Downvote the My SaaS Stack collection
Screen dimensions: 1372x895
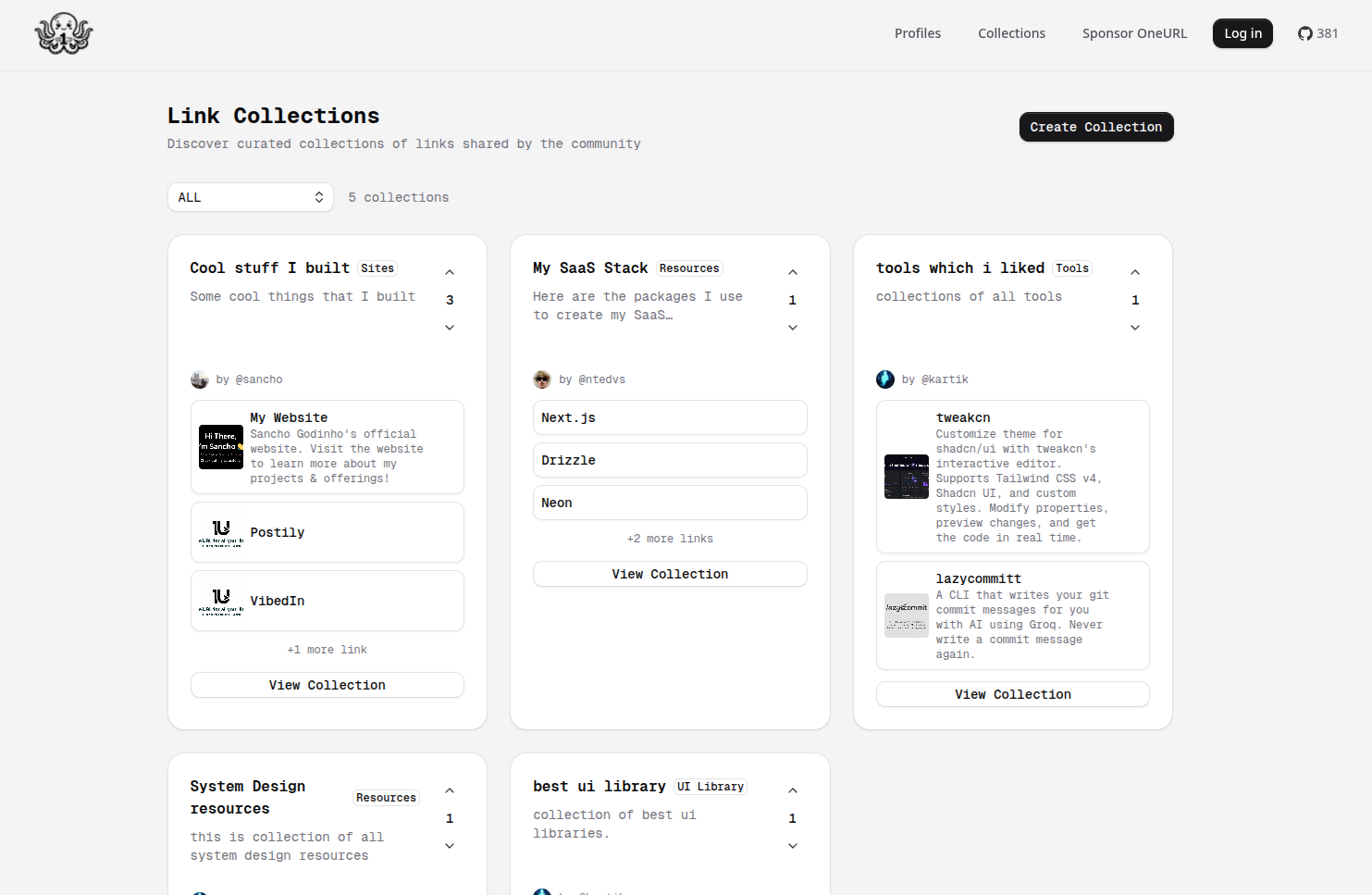(793, 328)
